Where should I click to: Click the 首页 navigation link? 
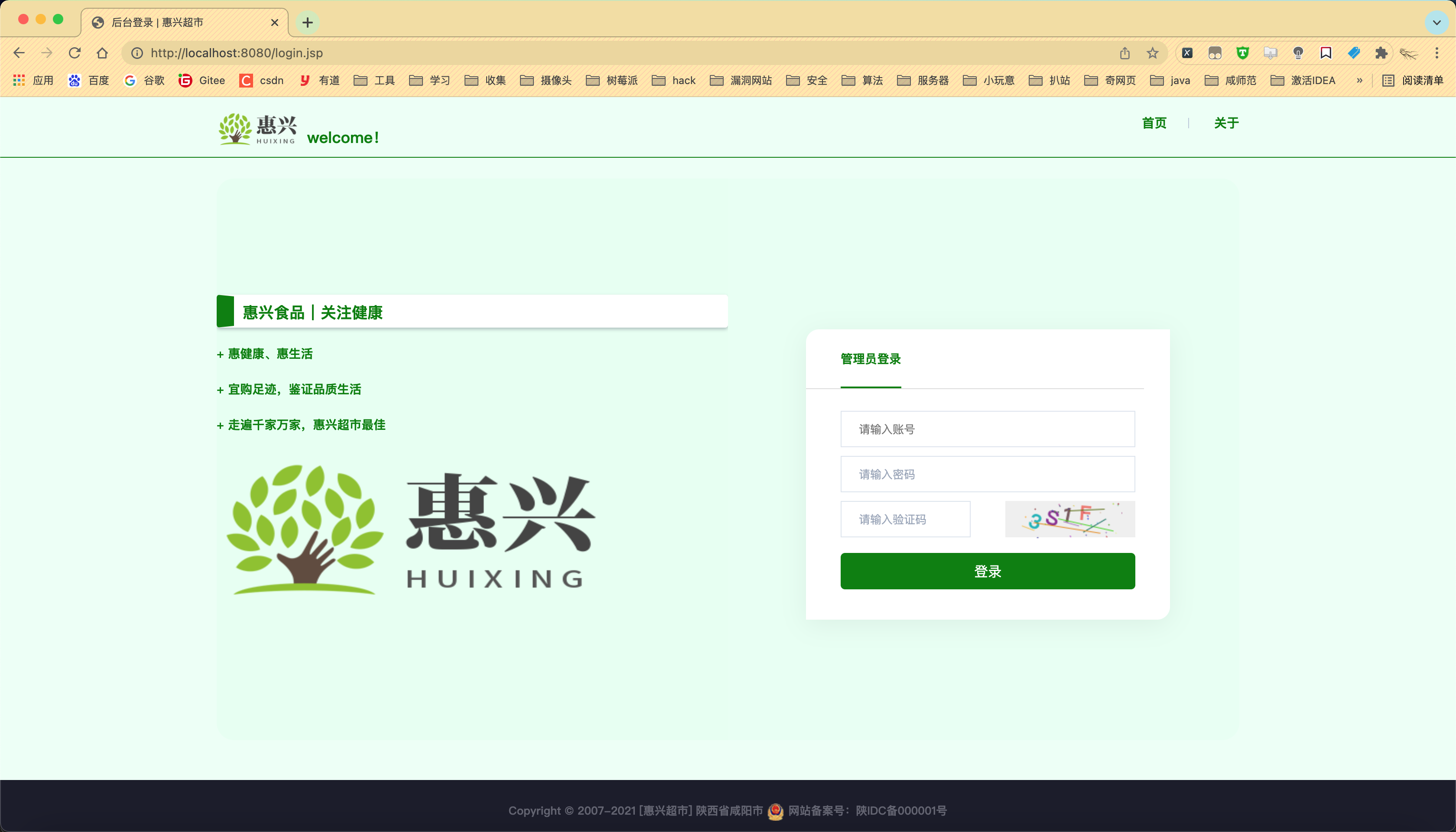(x=1154, y=123)
